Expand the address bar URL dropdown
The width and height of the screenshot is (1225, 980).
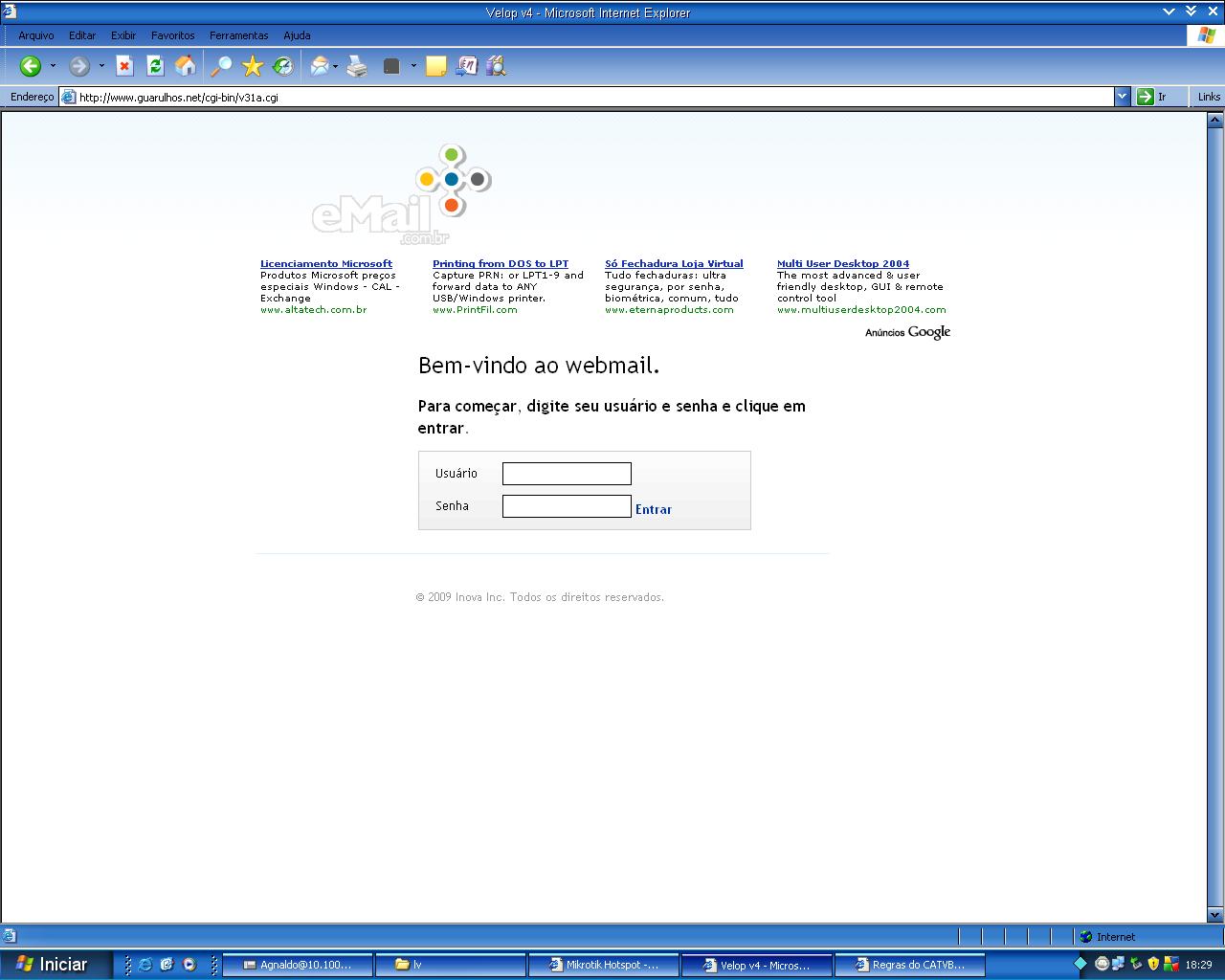1123,97
